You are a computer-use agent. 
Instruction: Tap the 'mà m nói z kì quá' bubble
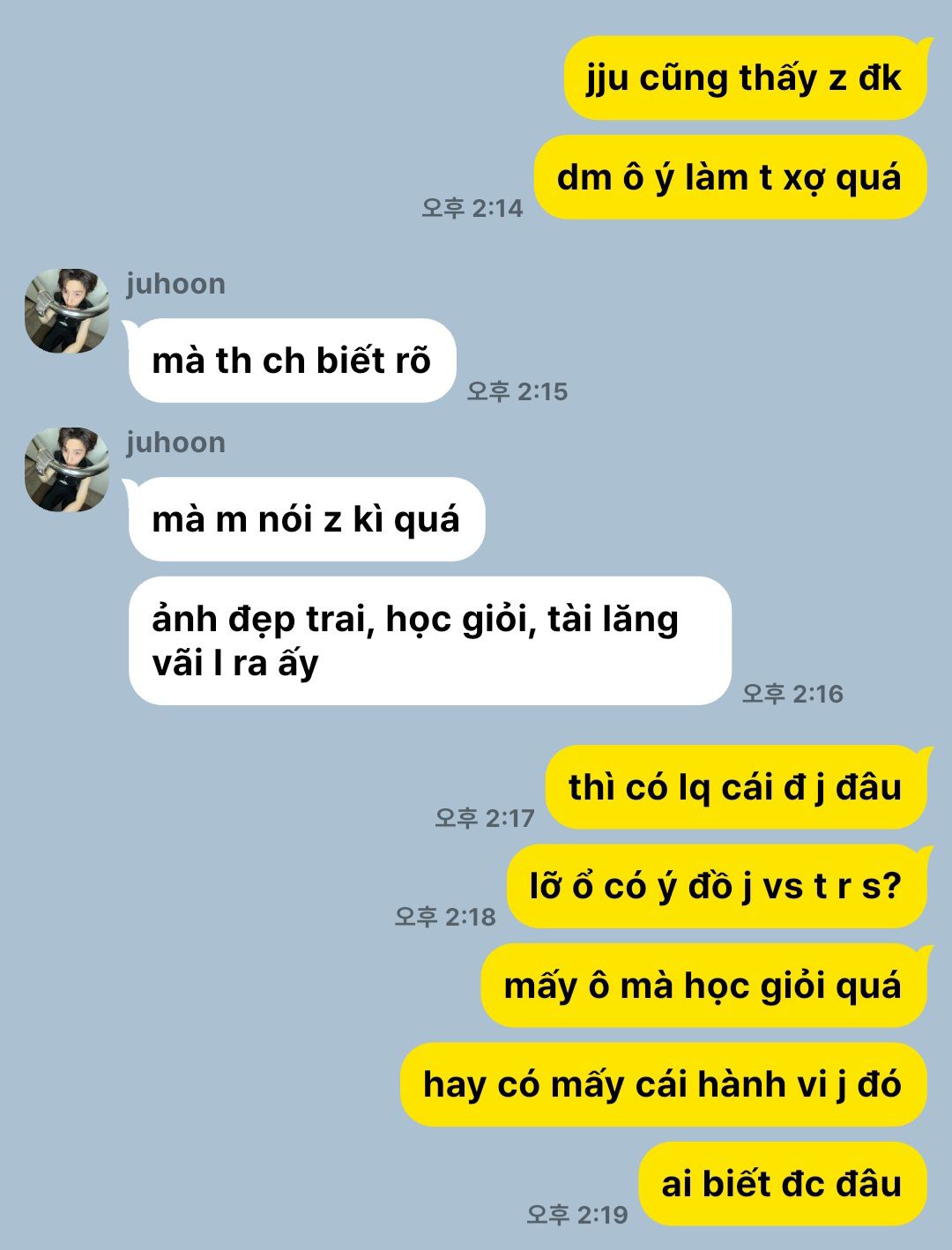pos(305,519)
